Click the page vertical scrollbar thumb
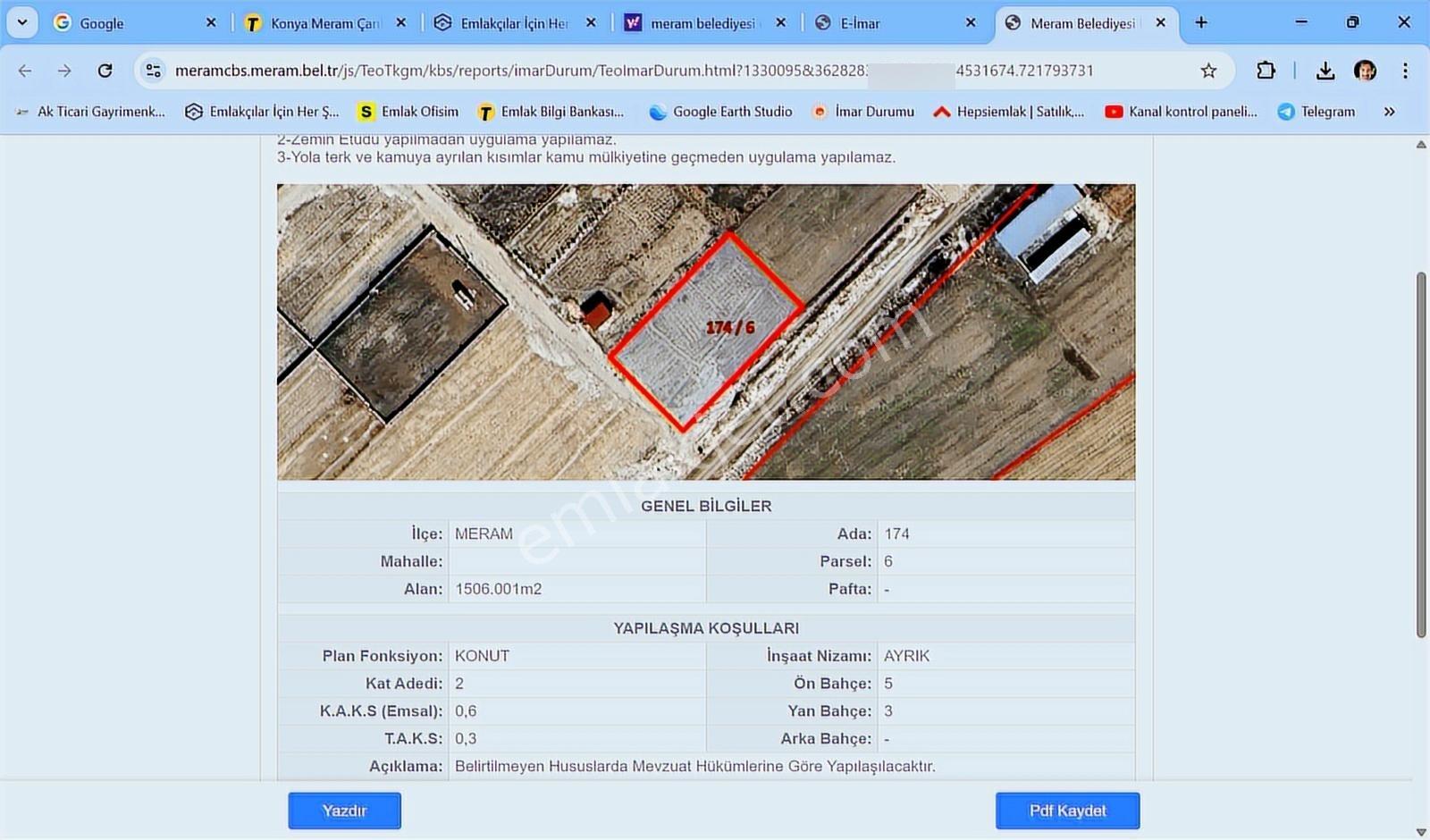The height and width of the screenshot is (840, 1430). (1421, 454)
